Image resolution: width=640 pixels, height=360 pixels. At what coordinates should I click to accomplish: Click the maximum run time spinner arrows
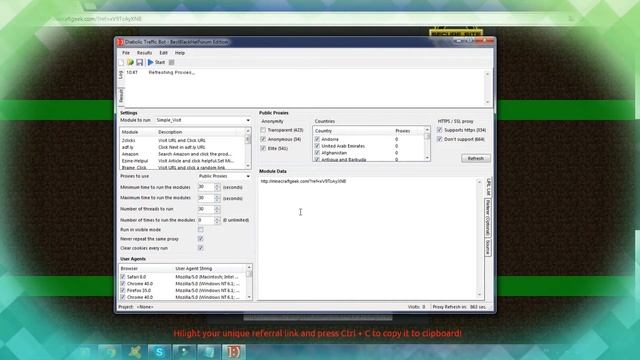click(217, 198)
